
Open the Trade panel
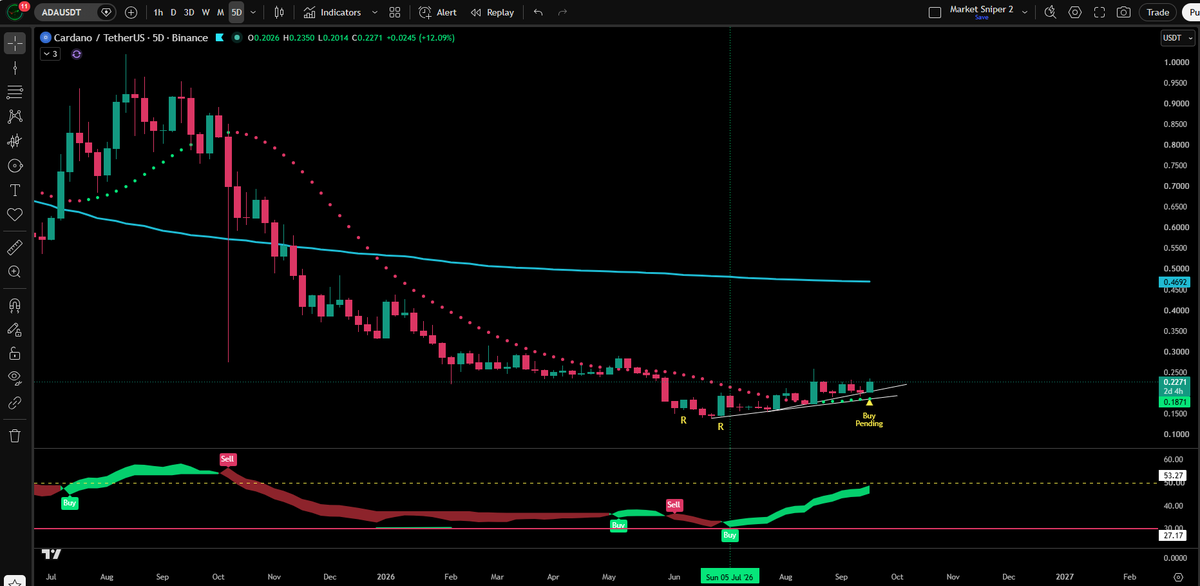tap(1158, 12)
